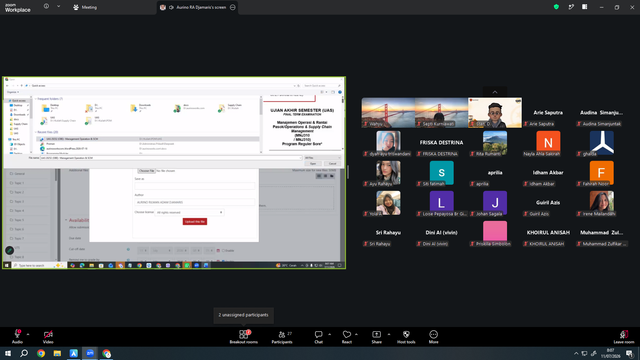Screen dimensions: 640x360
Task: Select Nayla Ahla Sakirah's N avatar
Action: pyautogui.click(x=548, y=143)
